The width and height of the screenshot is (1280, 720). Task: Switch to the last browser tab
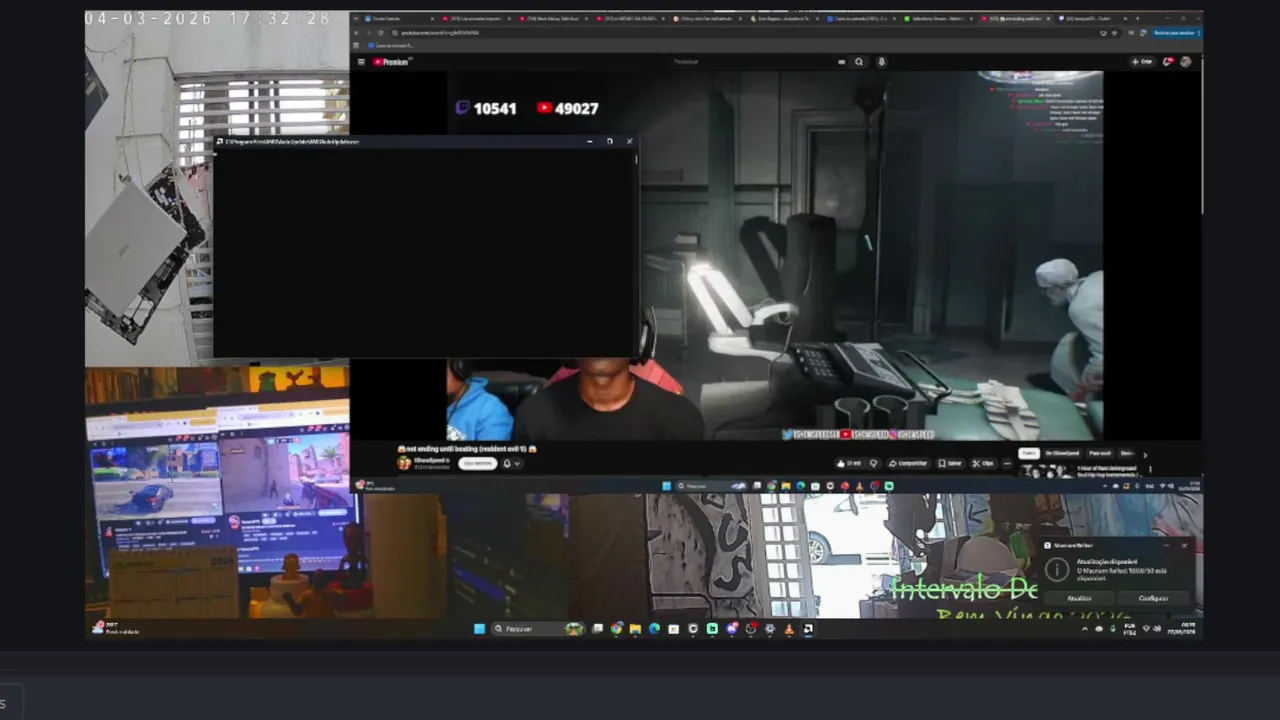(x=1092, y=19)
